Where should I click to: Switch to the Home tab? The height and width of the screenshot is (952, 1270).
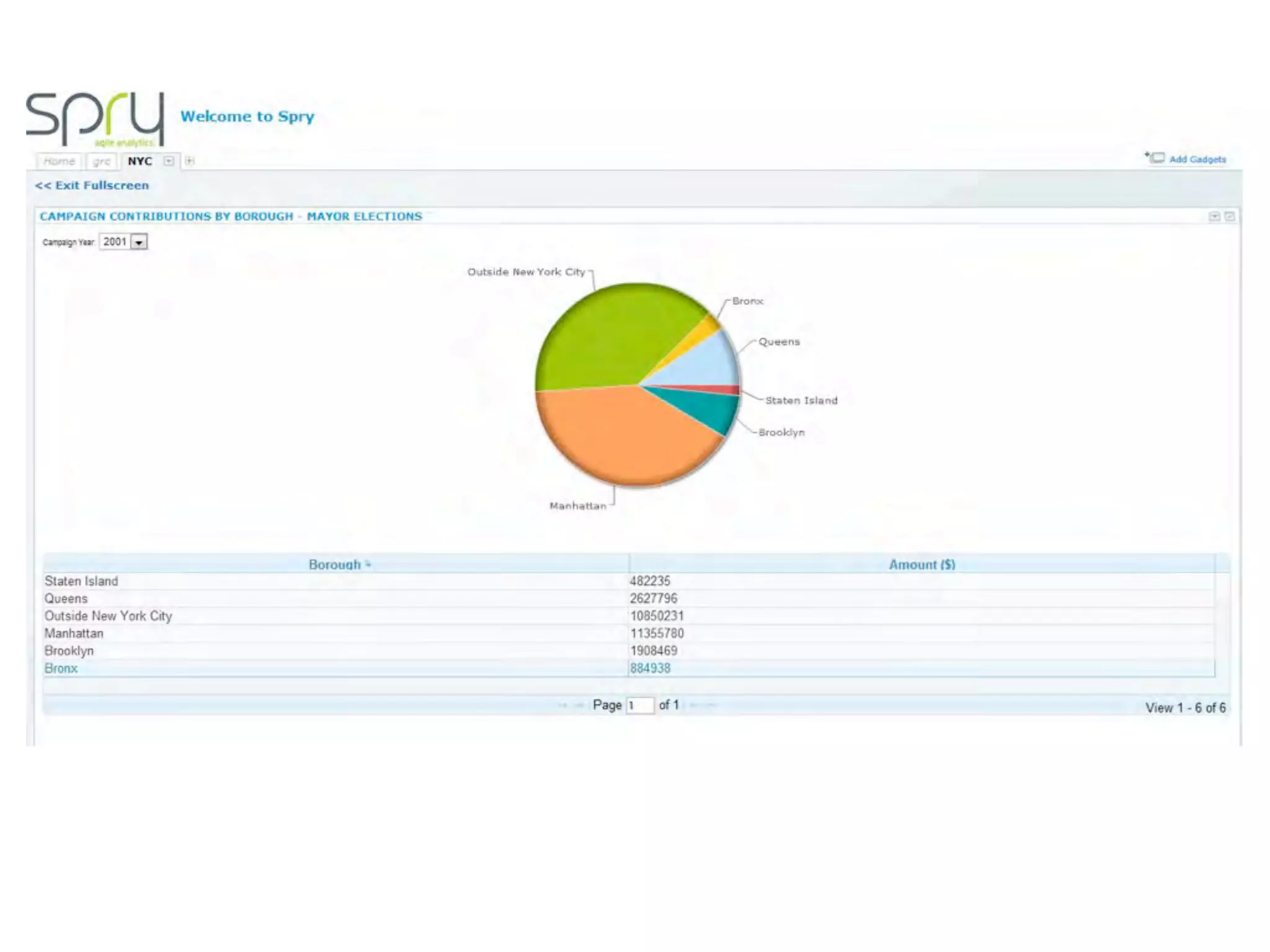tap(60, 161)
